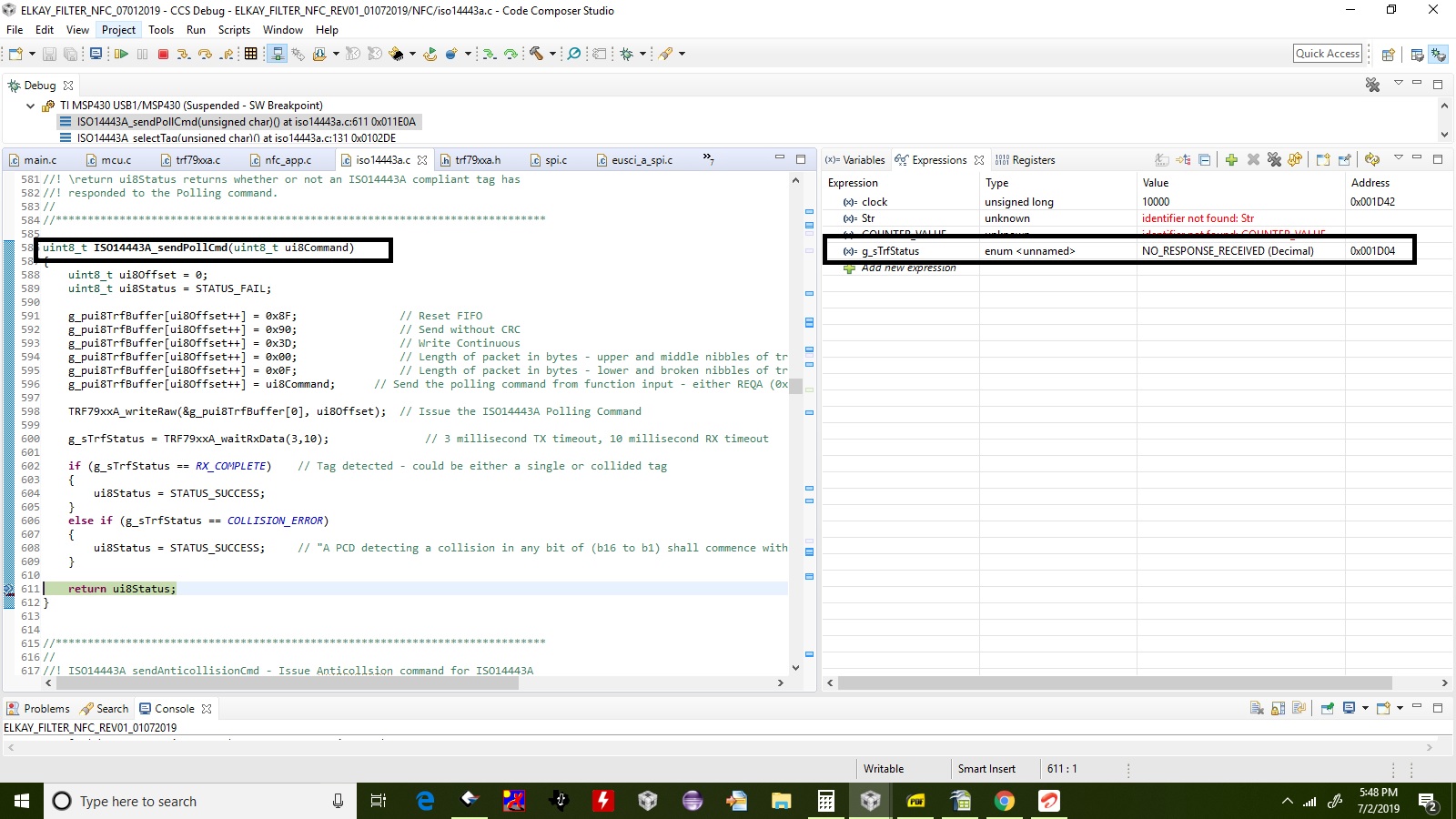
Task: Click the Build hammer icon
Action: click(537, 54)
